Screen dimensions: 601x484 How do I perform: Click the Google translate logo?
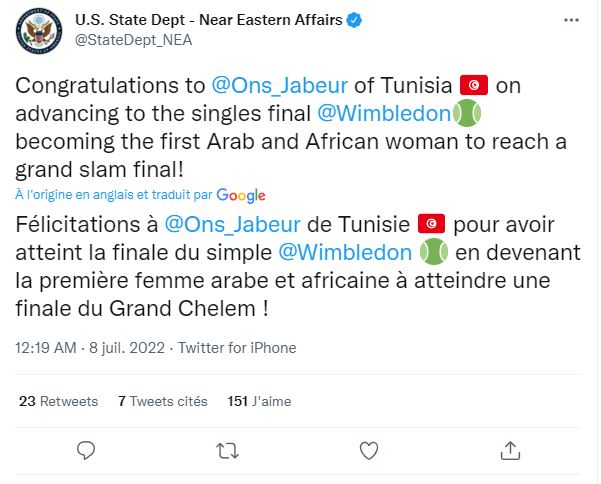(x=240, y=195)
